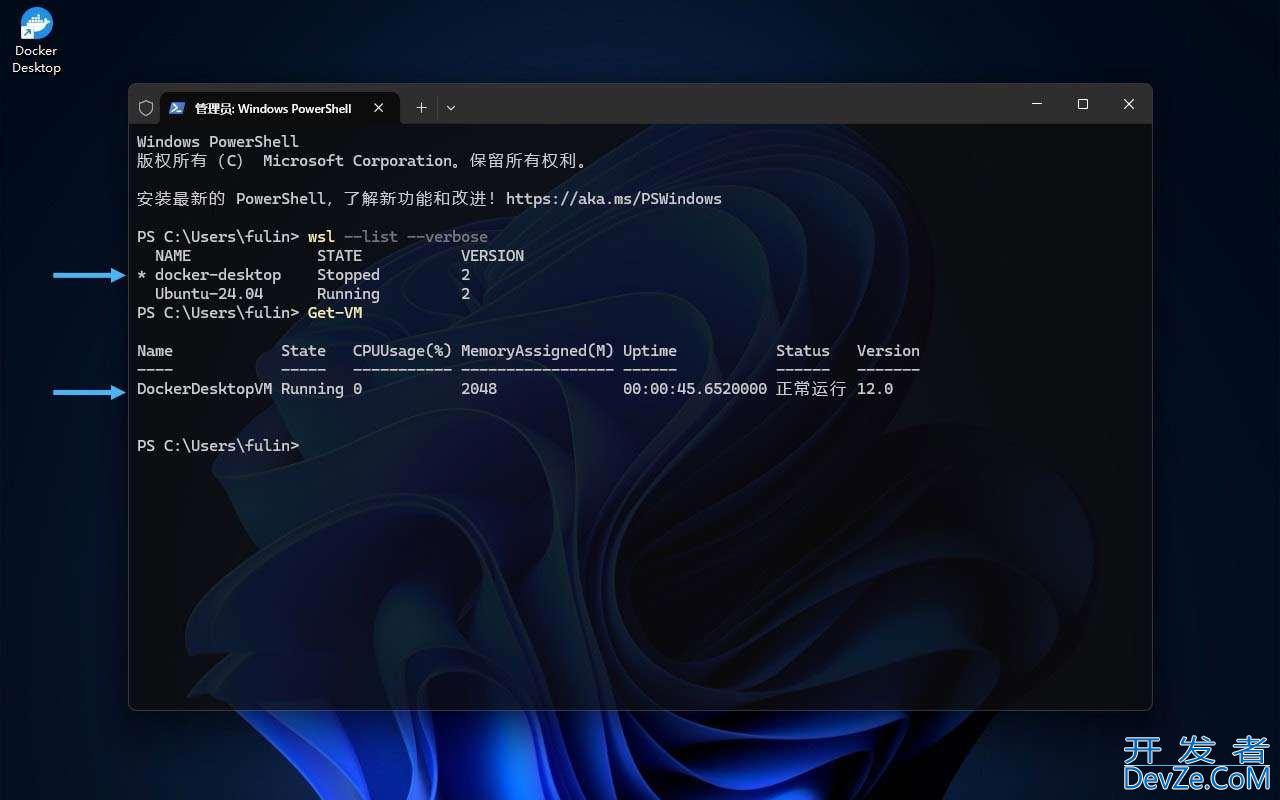
Task: Click the 'CPUUsage(%)' column header
Action: pyautogui.click(x=402, y=351)
